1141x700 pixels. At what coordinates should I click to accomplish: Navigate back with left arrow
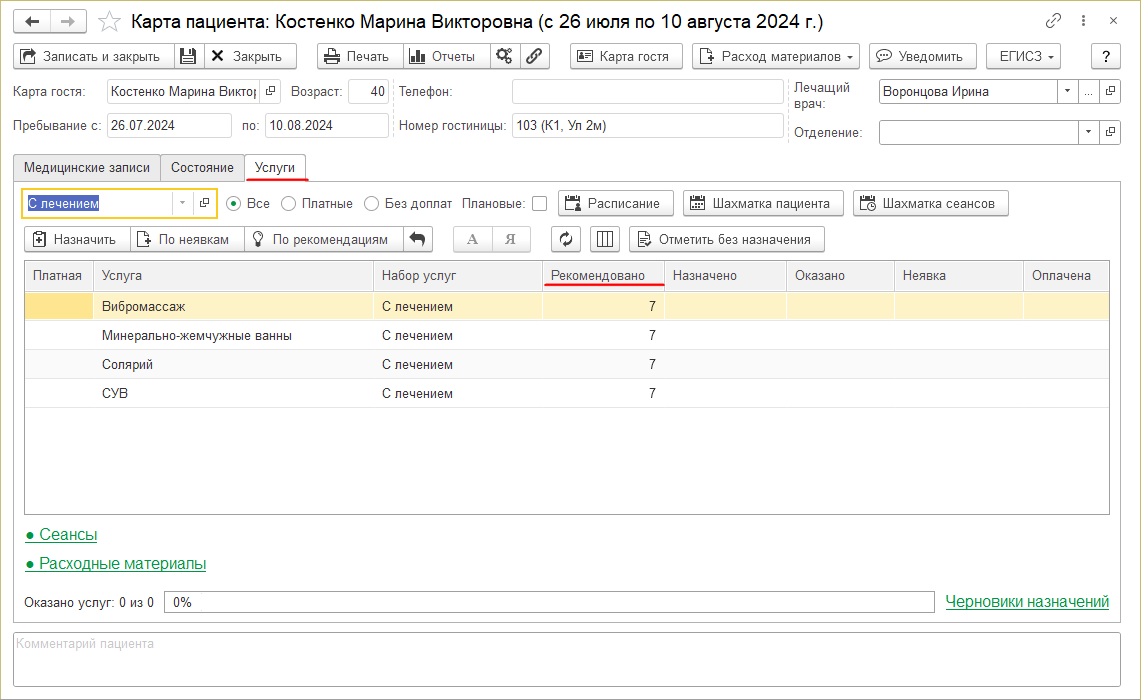[33, 21]
